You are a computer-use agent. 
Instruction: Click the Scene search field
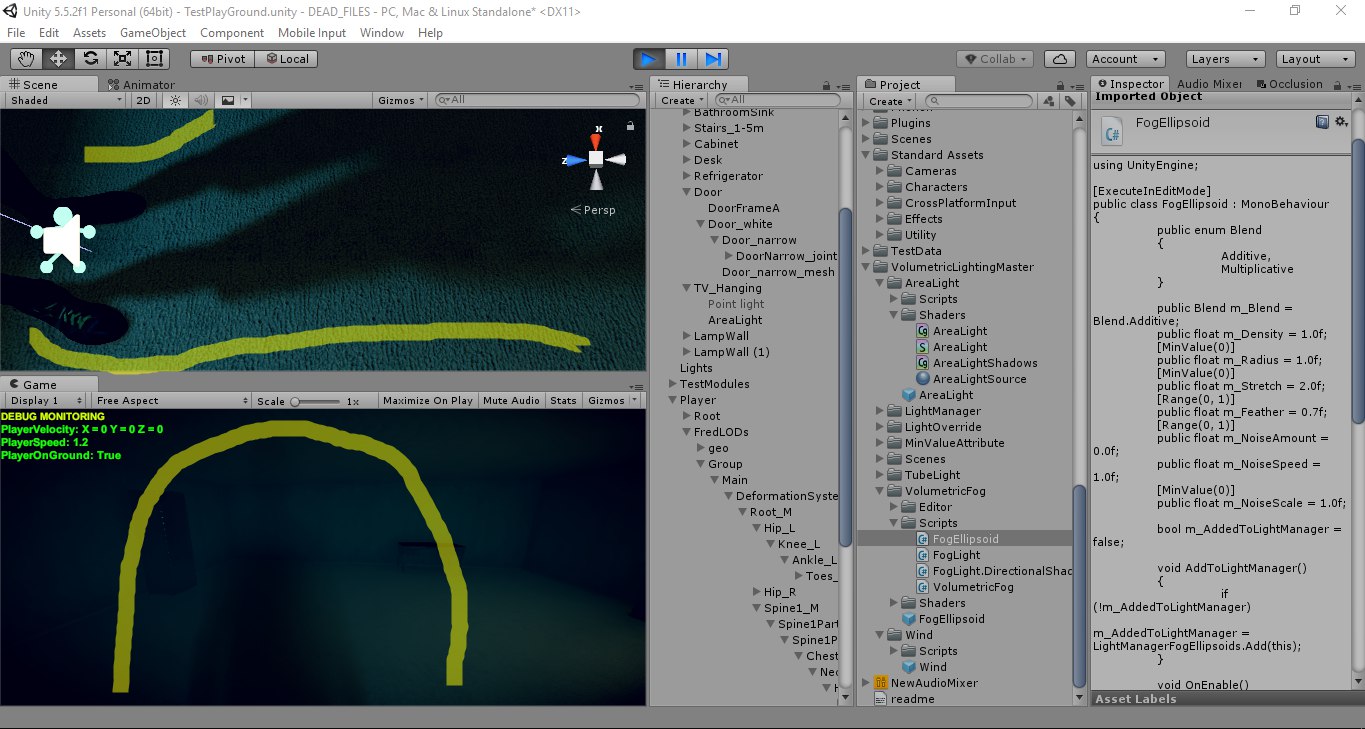click(x=535, y=100)
